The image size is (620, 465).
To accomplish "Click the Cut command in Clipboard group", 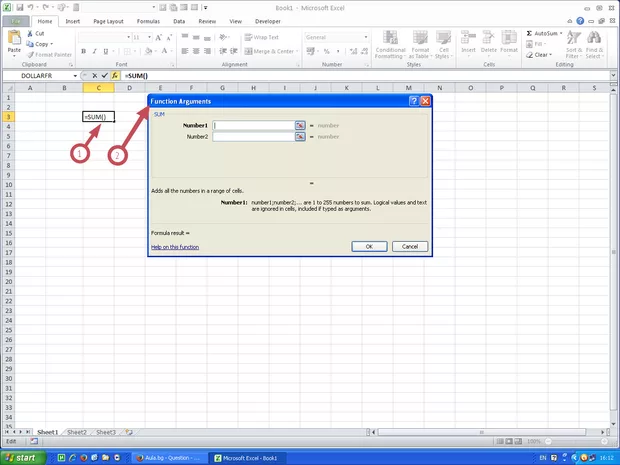I will click(x=38, y=33).
